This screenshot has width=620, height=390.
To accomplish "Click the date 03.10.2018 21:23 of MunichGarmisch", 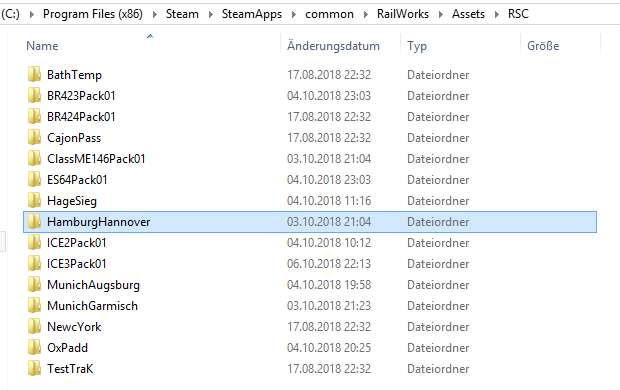I will pos(329,306).
